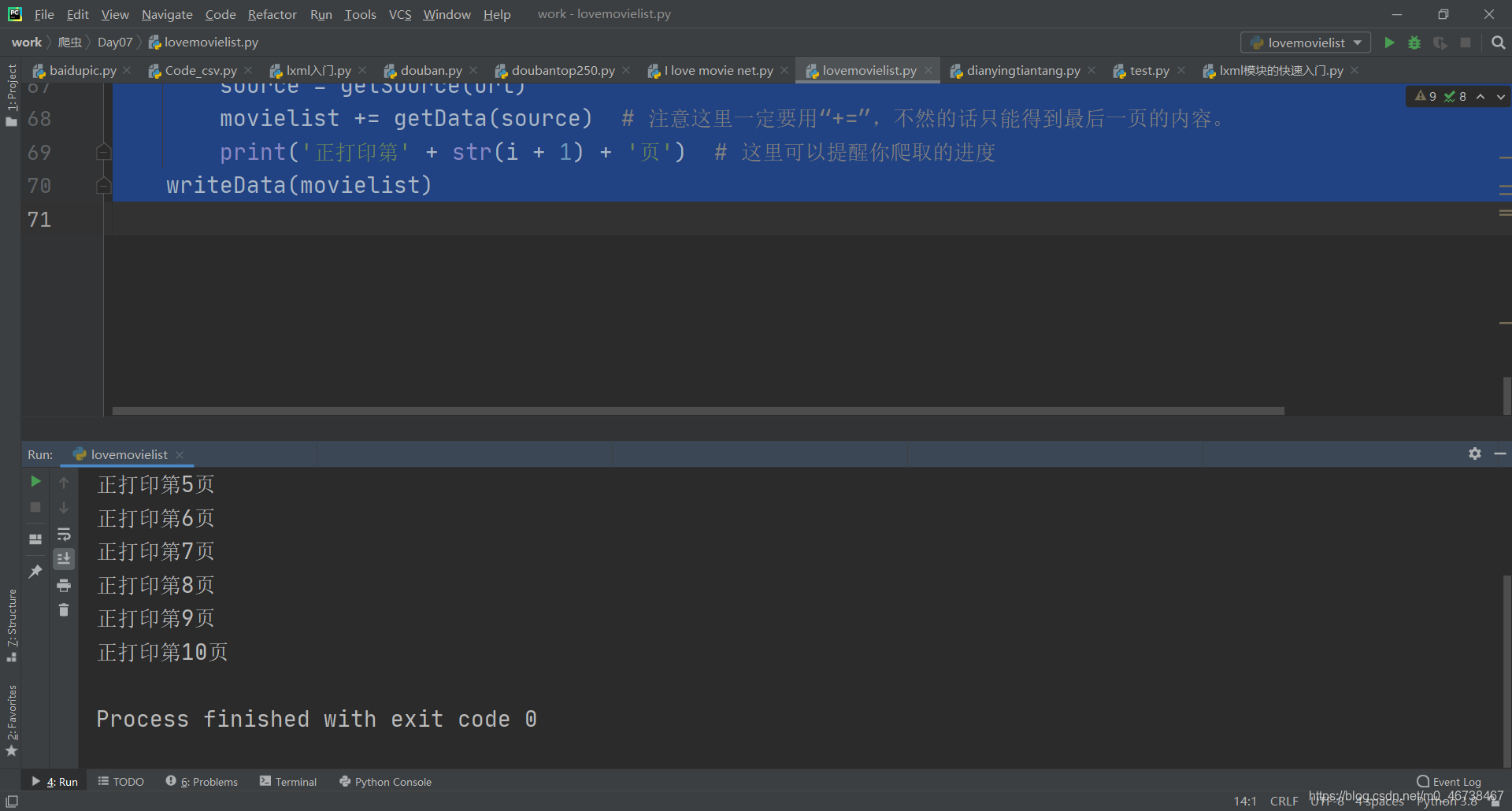Open the Python Console
1512x811 pixels.
(x=385, y=781)
